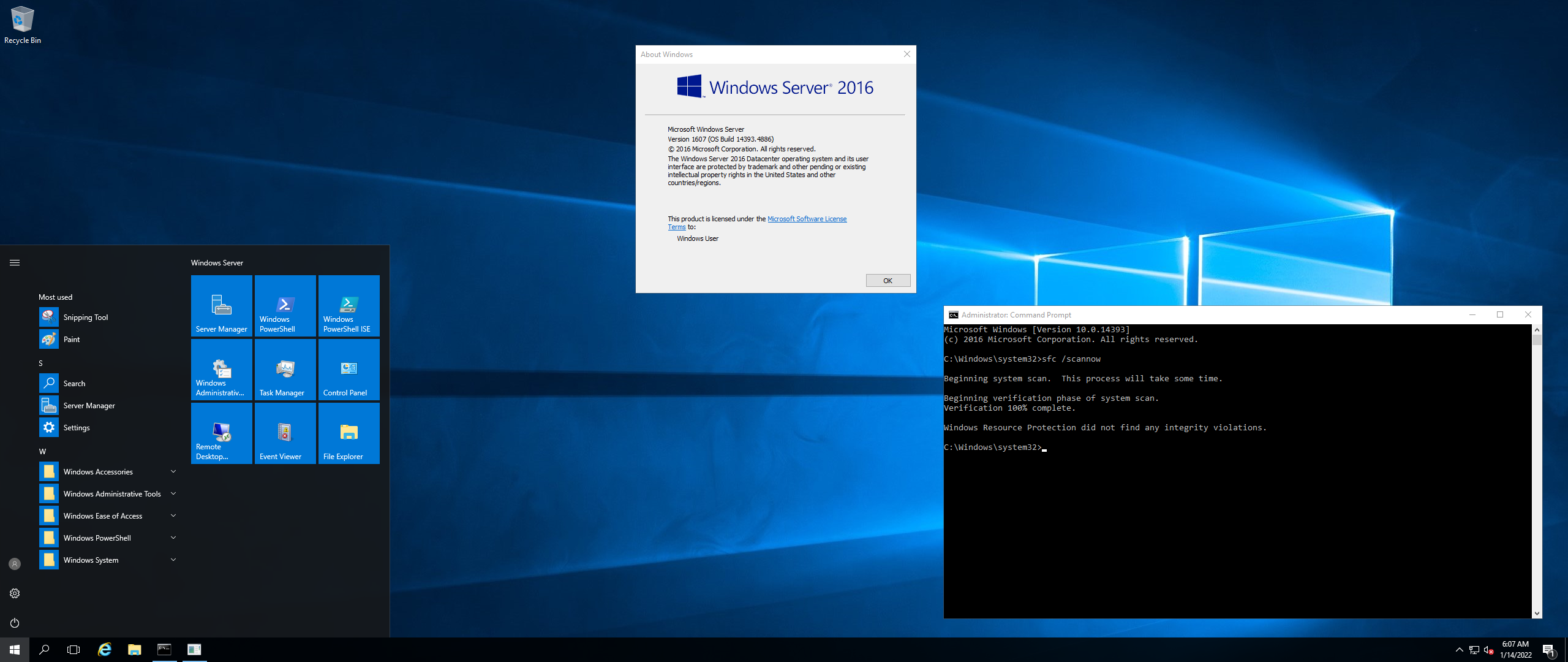
Task: Open the File Explorer tile
Action: [x=349, y=433]
